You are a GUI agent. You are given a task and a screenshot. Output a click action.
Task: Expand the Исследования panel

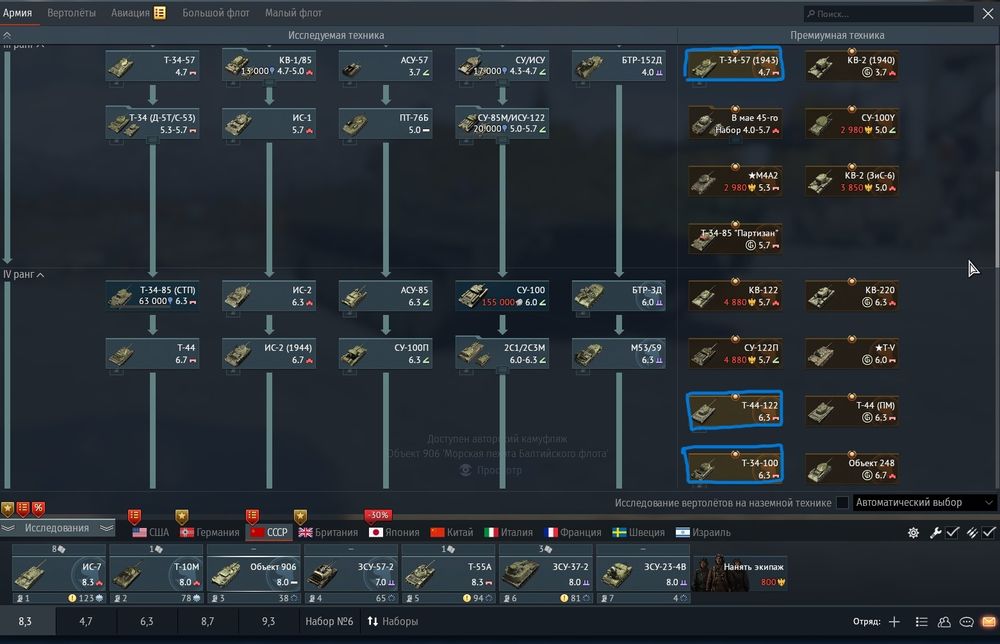[57, 528]
